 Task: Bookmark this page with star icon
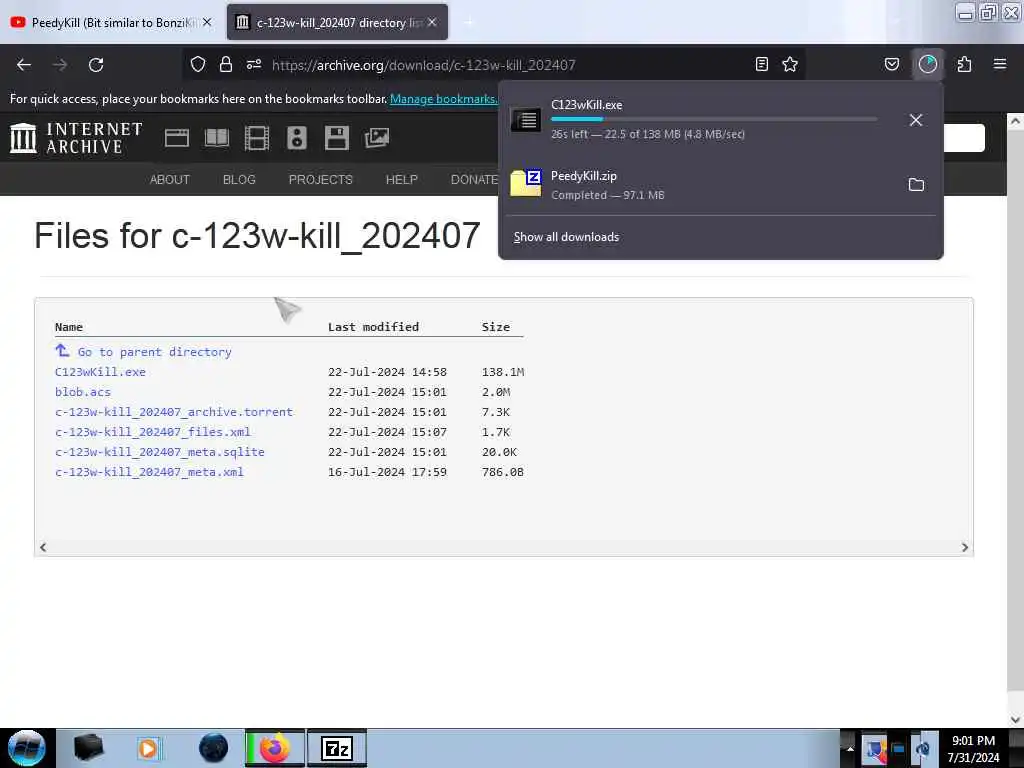click(x=790, y=64)
